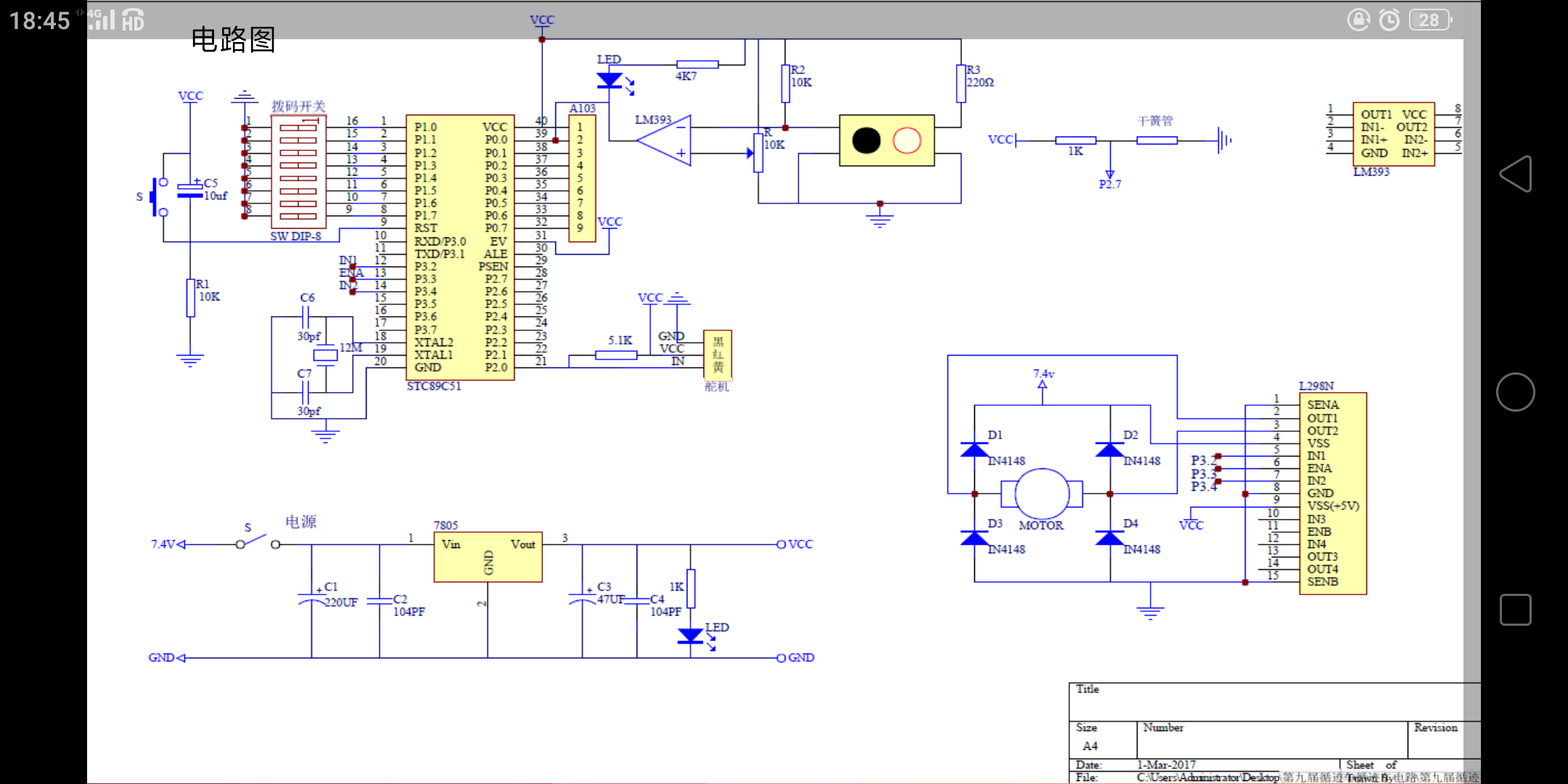Click the ENA net label near P3.3
The height and width of the screenshot is (784, 1568).
[351, 273]
